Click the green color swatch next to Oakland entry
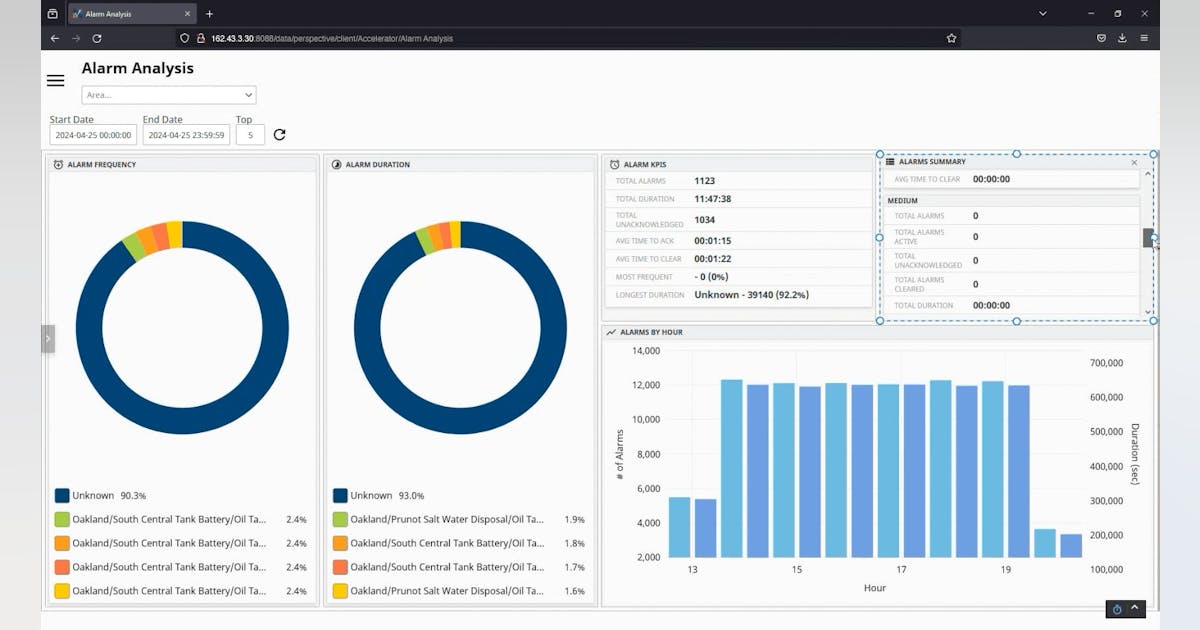 coord(62,519)
